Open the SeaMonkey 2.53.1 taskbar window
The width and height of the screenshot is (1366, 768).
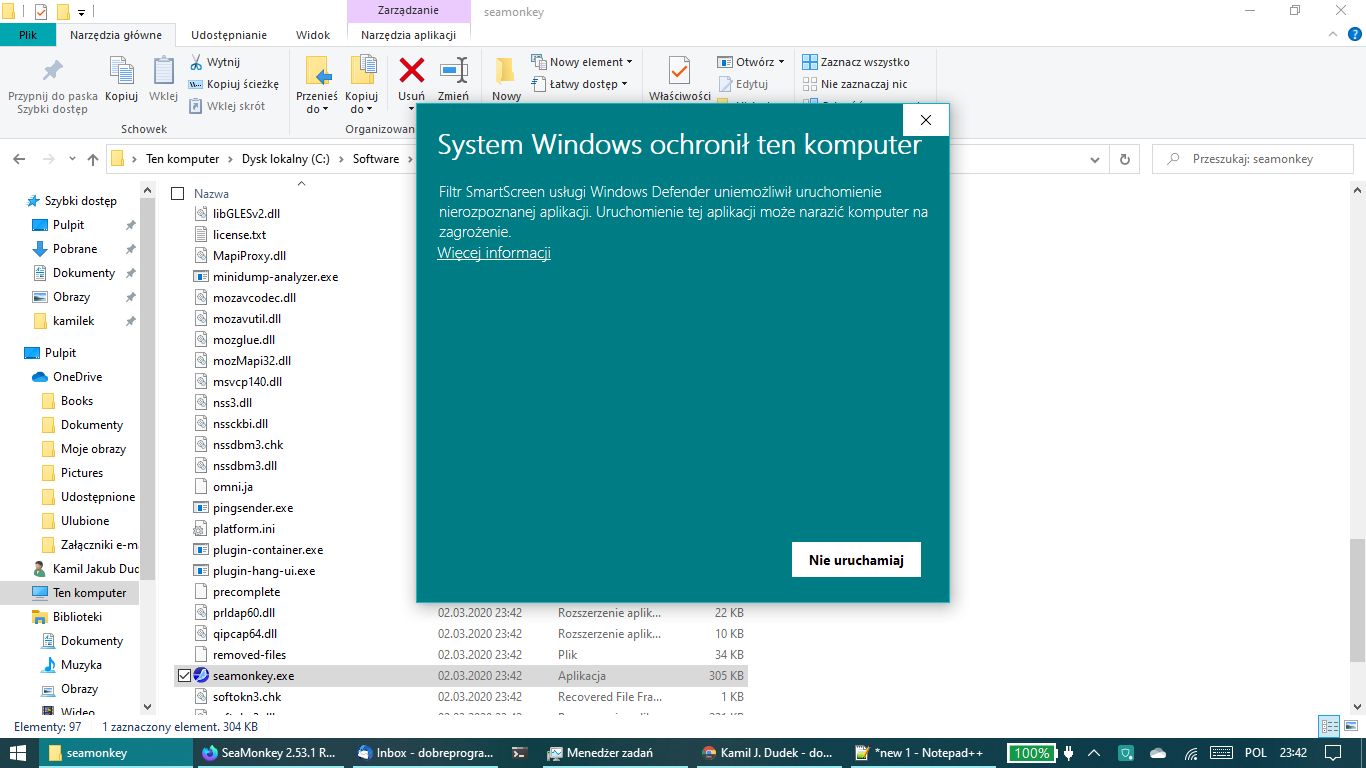pos(269,753)
